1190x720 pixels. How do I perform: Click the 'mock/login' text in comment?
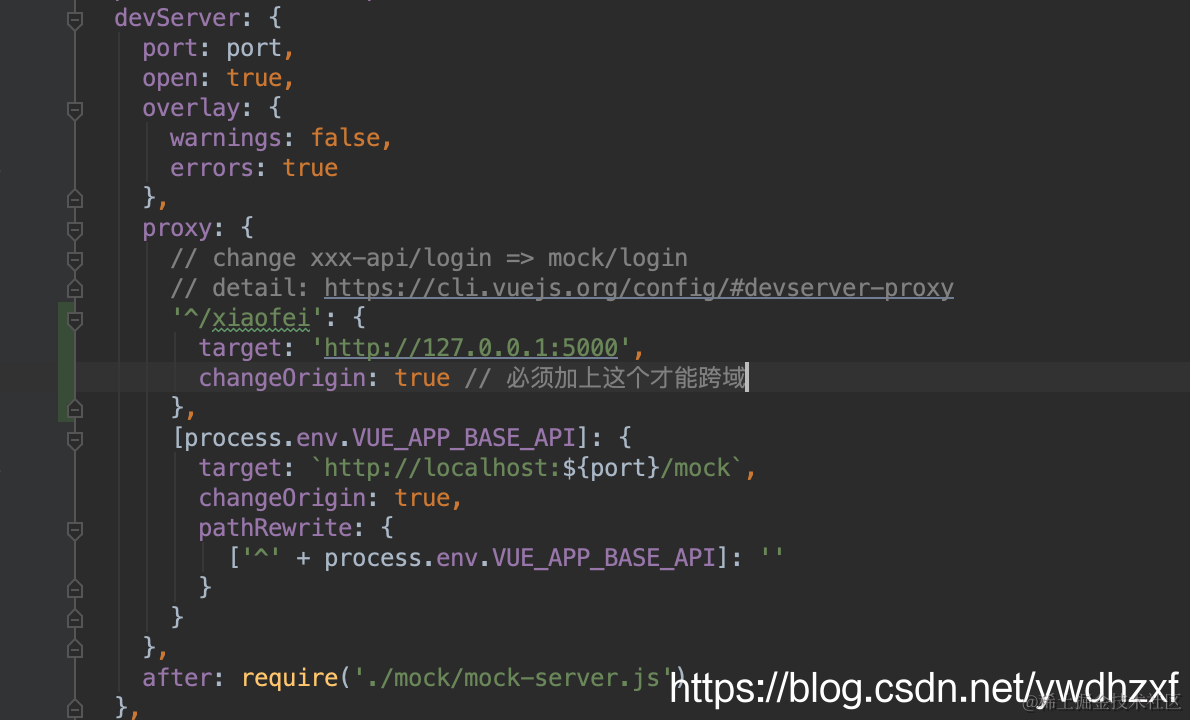pyautogui.click(x=618, y=258)
